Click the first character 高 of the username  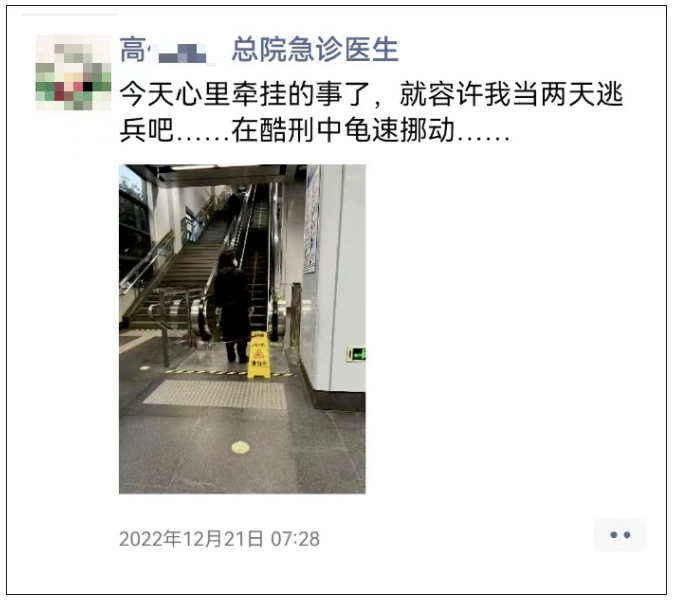point(133,50)
